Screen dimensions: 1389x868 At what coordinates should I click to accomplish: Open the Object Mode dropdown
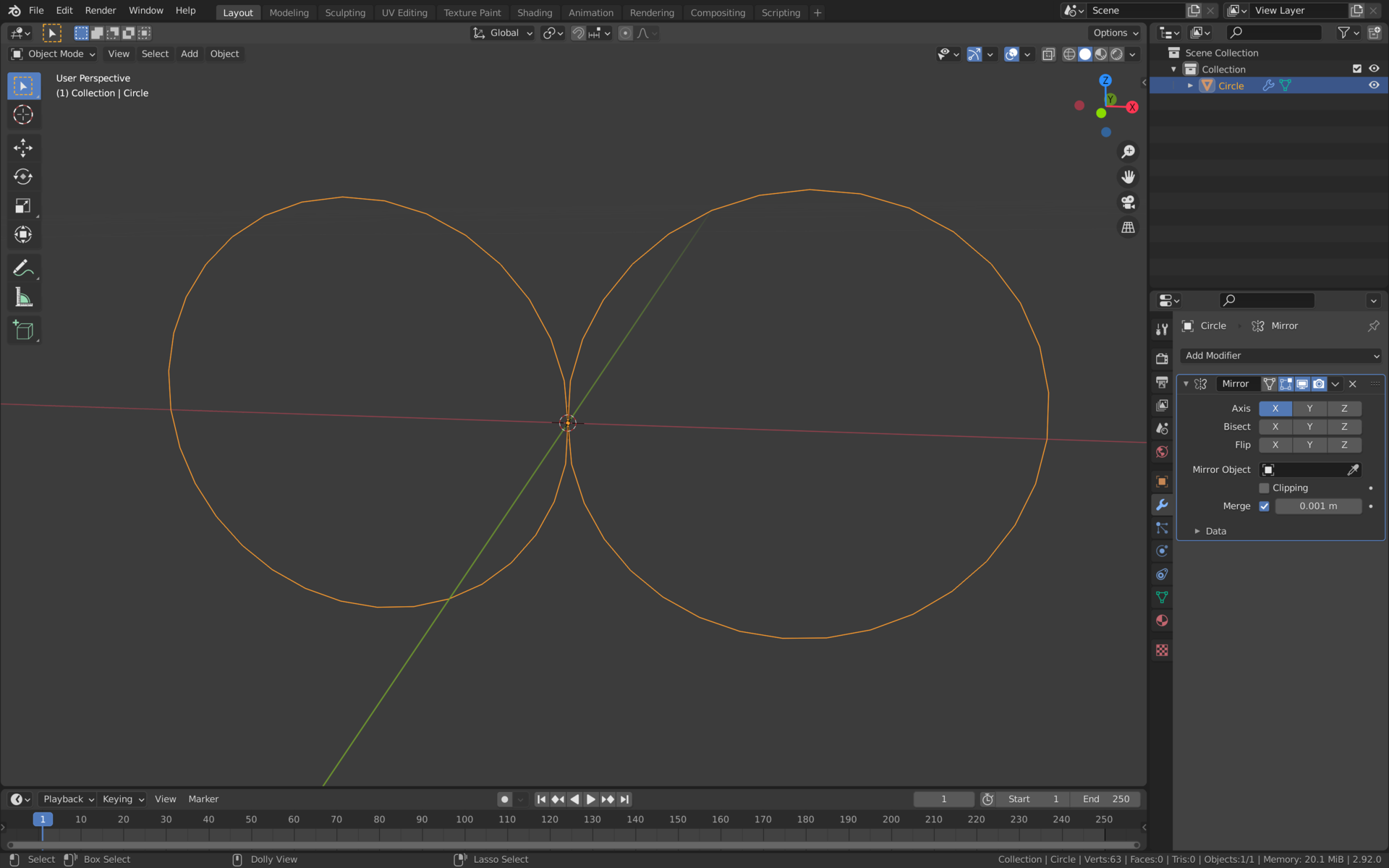(54, 54)
